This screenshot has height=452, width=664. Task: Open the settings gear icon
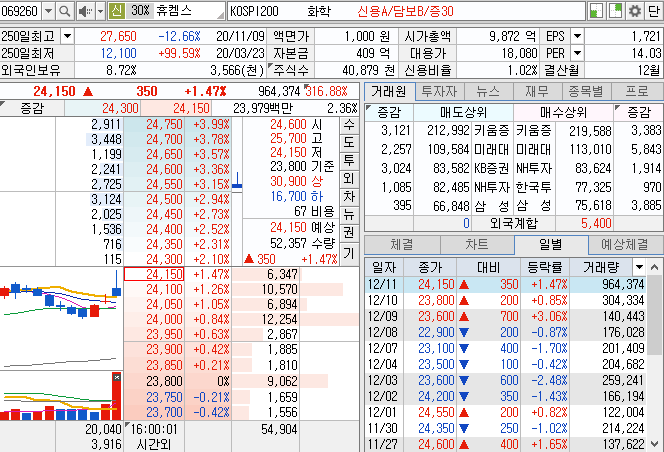point(634,11)
